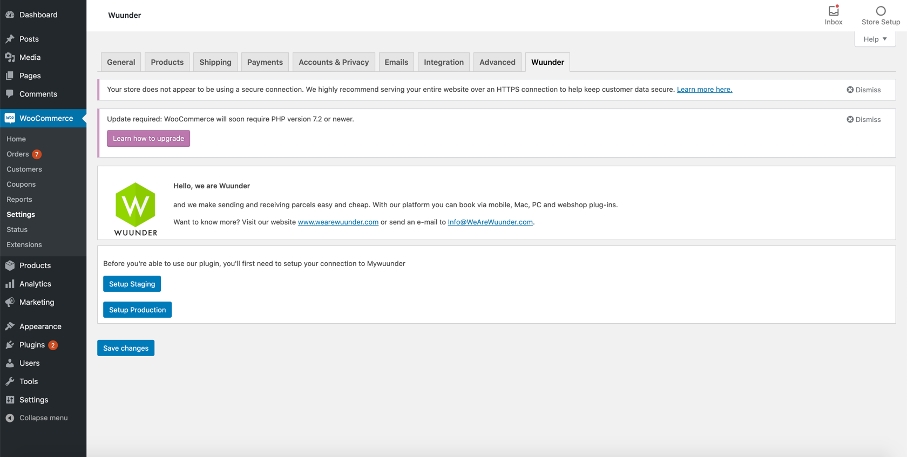The width and height of the screenshot is (908, 458).
Task: Click the 'Hello, we are Wuunder' heading
Action: coord(211,186)
